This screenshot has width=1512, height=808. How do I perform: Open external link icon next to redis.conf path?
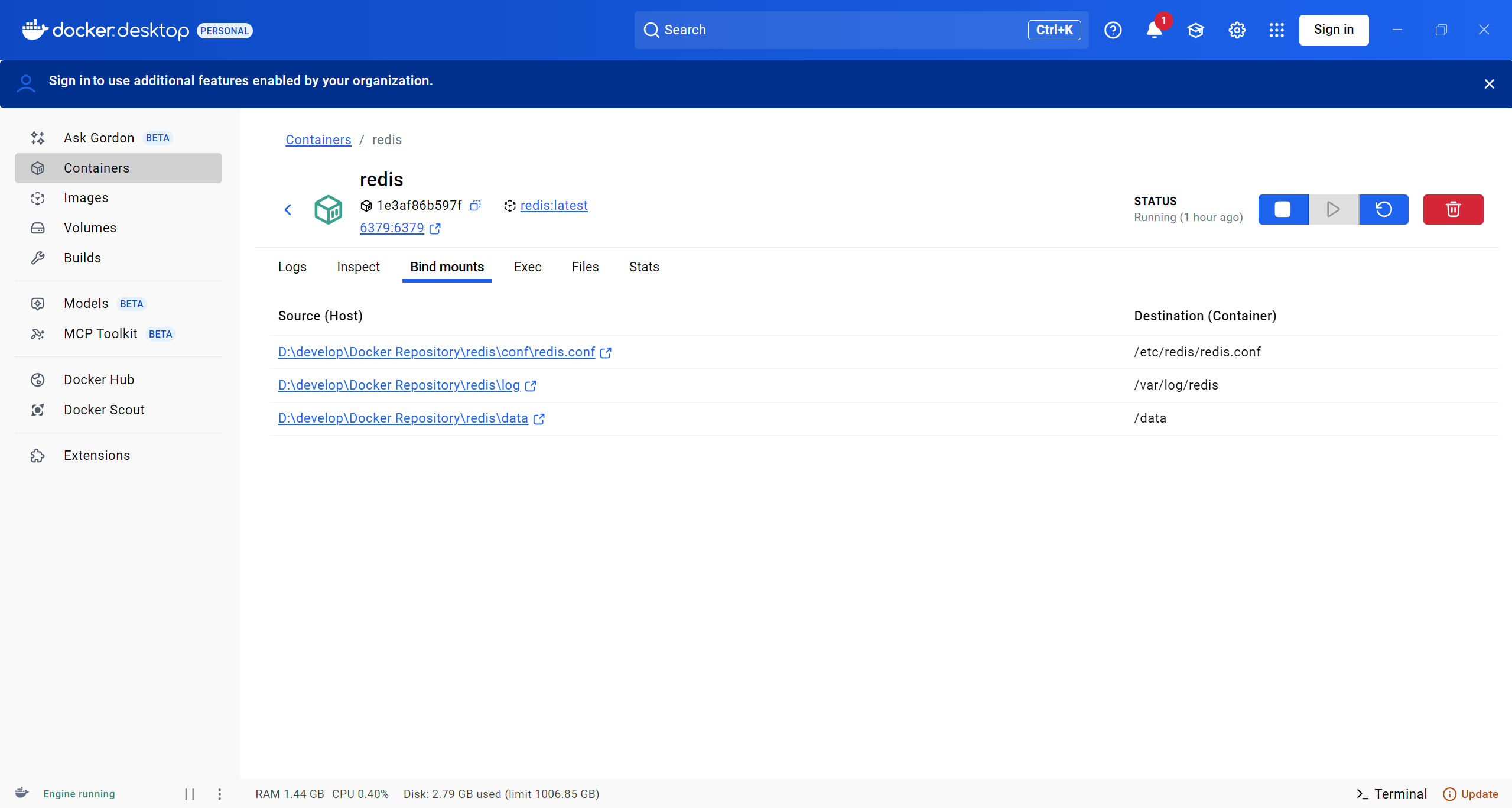(x=606, y=353)
